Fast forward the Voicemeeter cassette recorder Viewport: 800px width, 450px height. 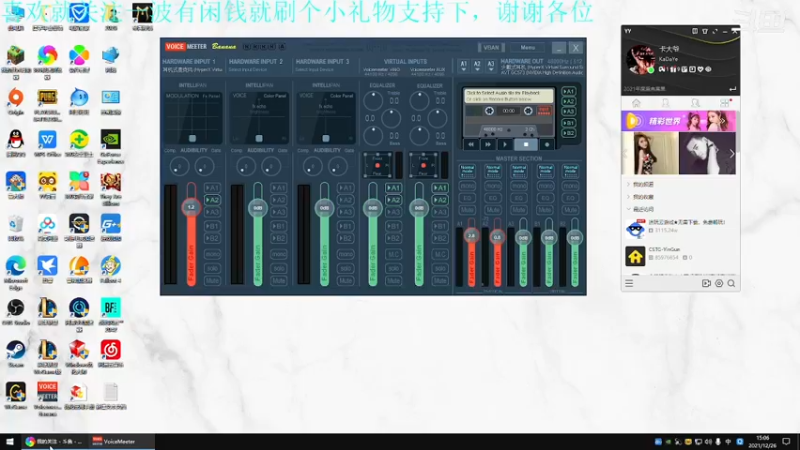coord(488,144)
